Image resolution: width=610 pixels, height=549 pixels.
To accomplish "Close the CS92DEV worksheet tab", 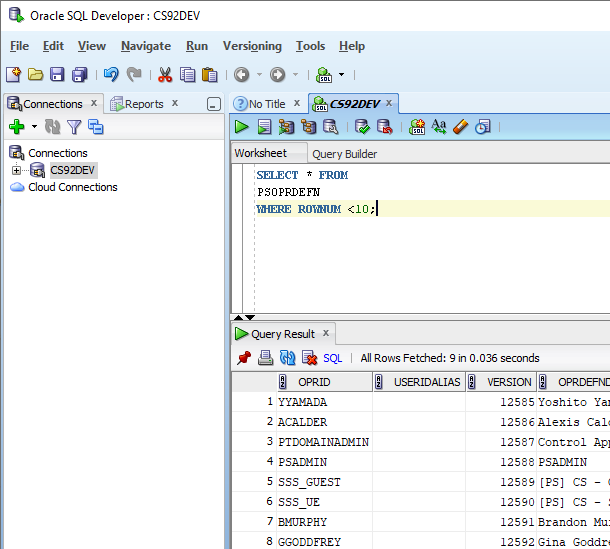I will pos(389,103).
